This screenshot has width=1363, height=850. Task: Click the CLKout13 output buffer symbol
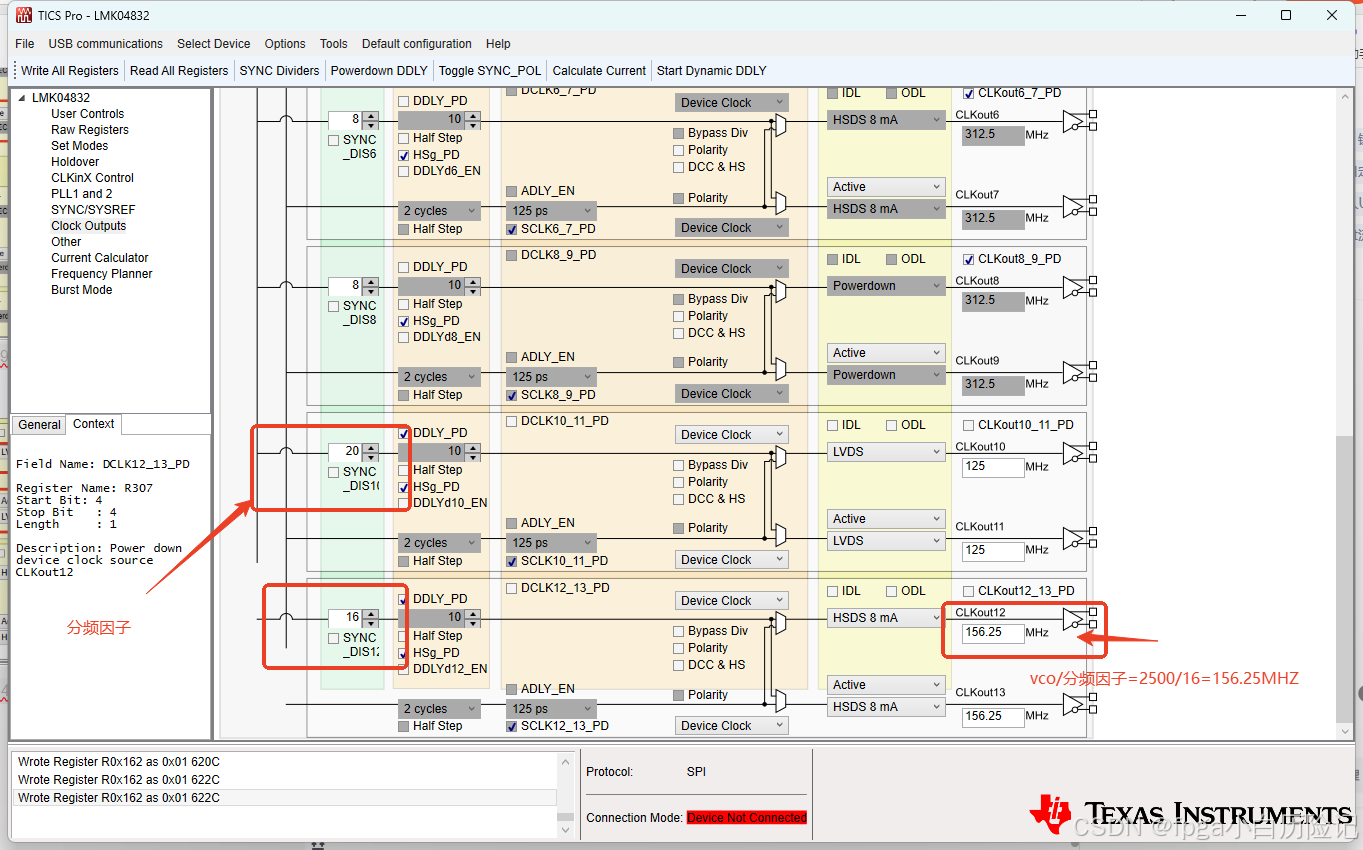[x=1074, y=704]
